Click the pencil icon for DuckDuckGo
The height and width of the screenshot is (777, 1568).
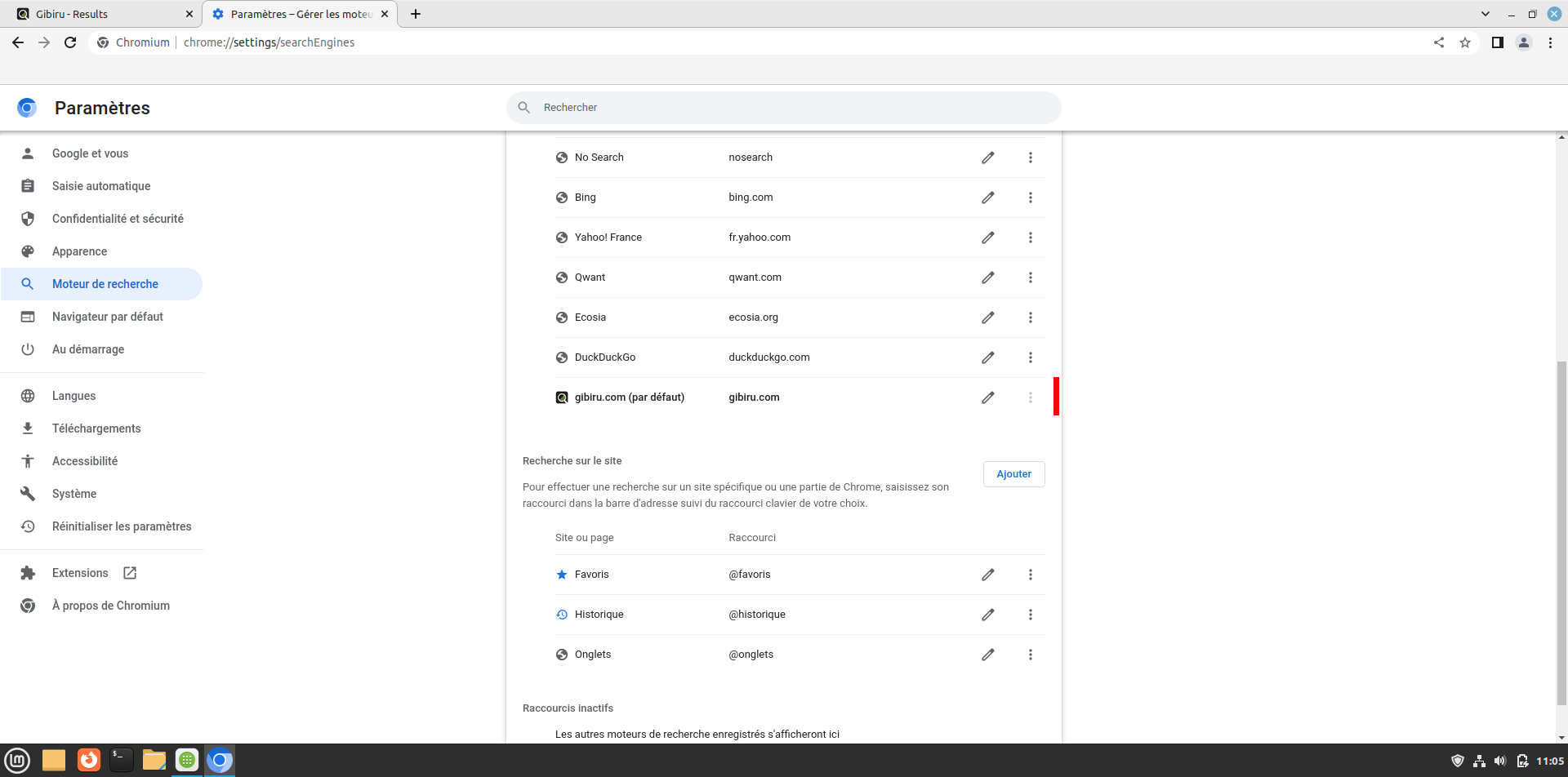(987, 357)
